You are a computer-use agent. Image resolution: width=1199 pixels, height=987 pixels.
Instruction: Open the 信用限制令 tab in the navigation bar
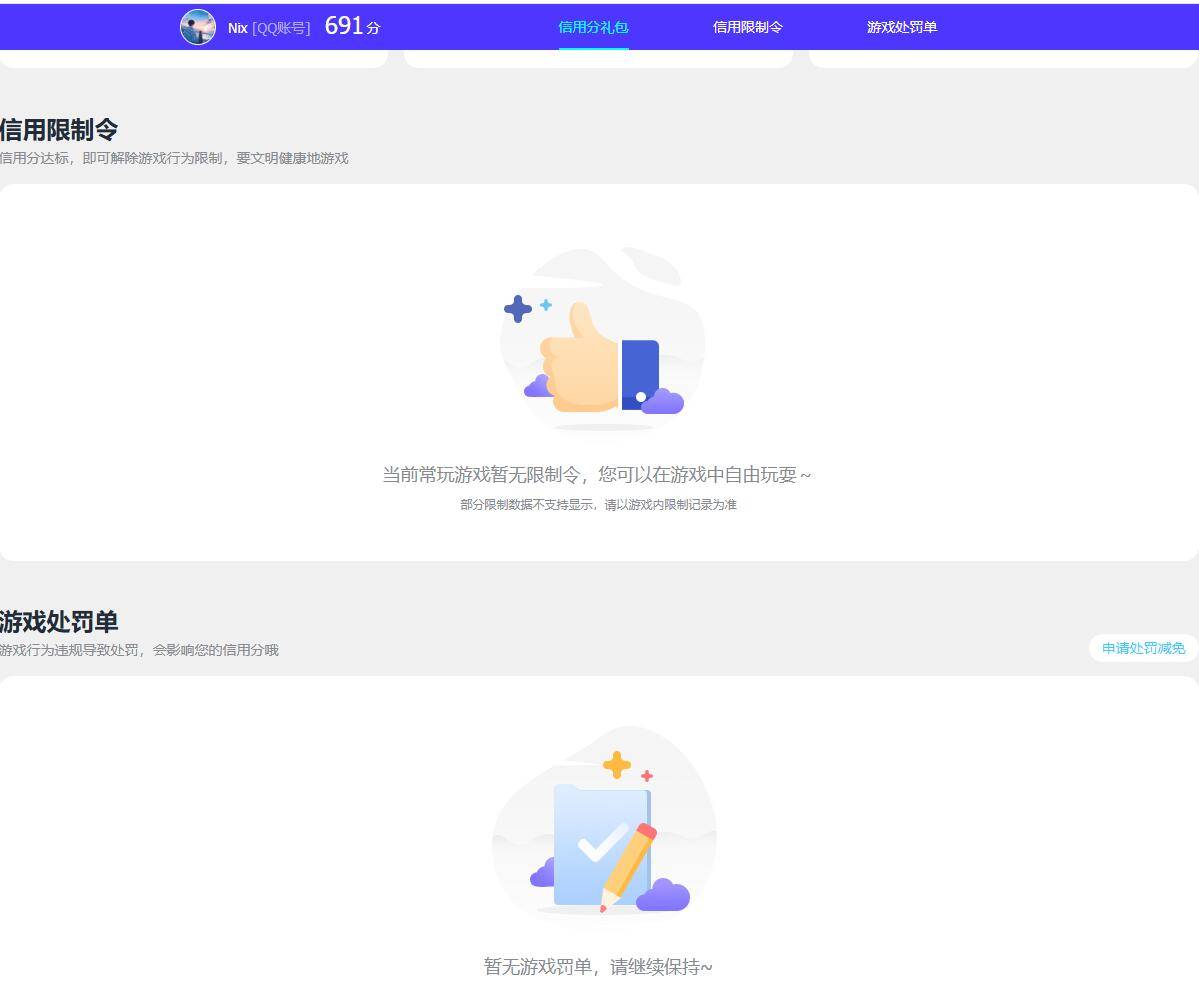(747, 29)
